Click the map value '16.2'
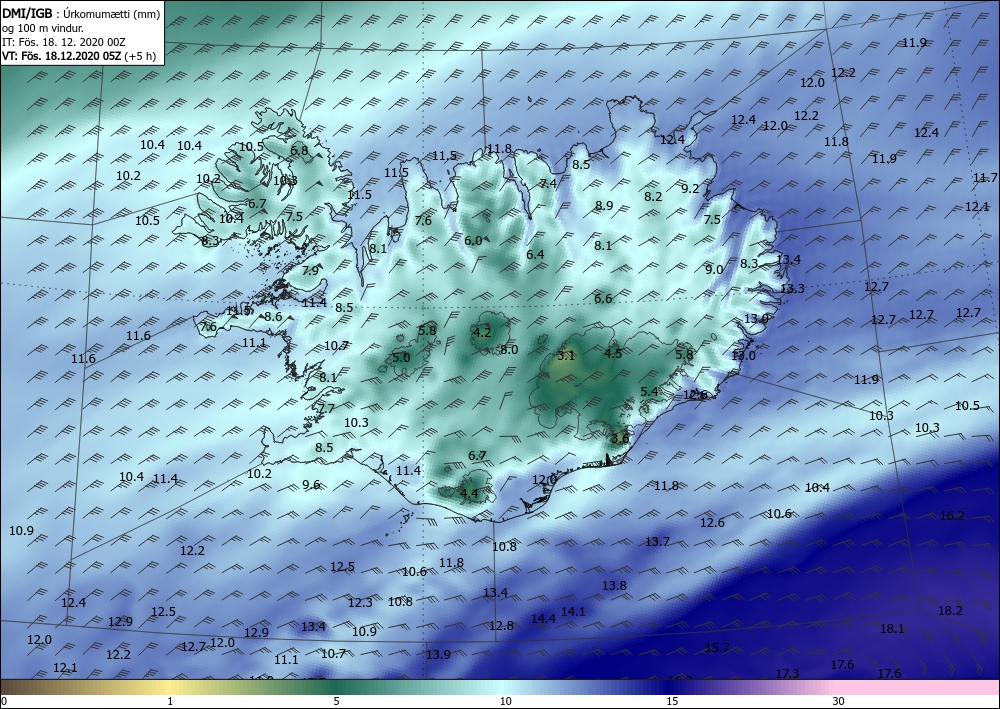The image size is (1000, 709). coord(952,515)
